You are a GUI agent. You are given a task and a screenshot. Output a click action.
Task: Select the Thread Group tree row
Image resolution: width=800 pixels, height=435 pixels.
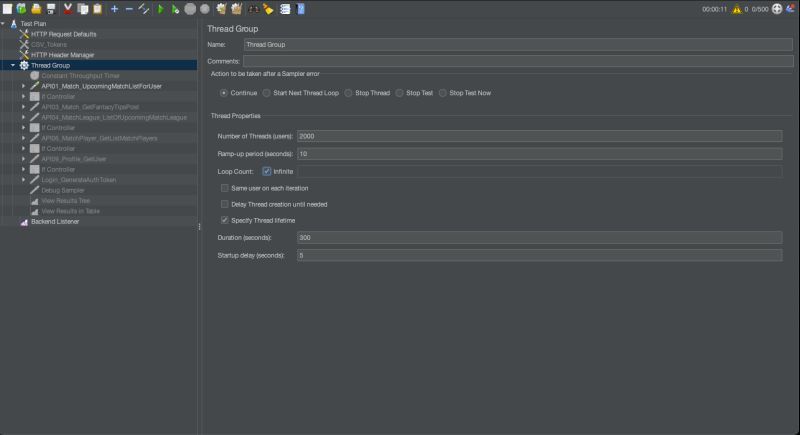click(x=98, y=65)
